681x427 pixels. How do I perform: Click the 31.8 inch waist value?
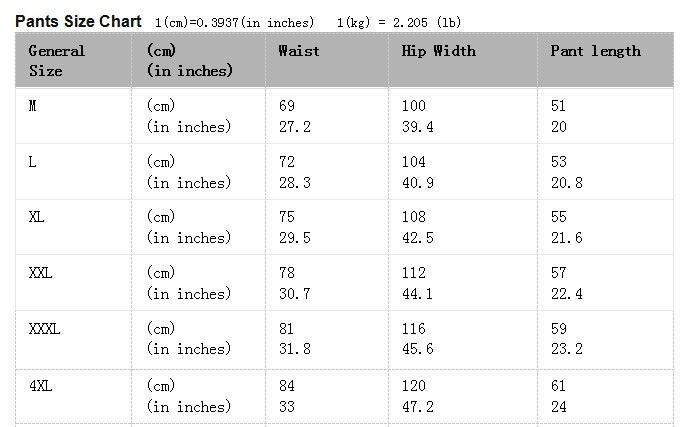[x=294, y=349]
